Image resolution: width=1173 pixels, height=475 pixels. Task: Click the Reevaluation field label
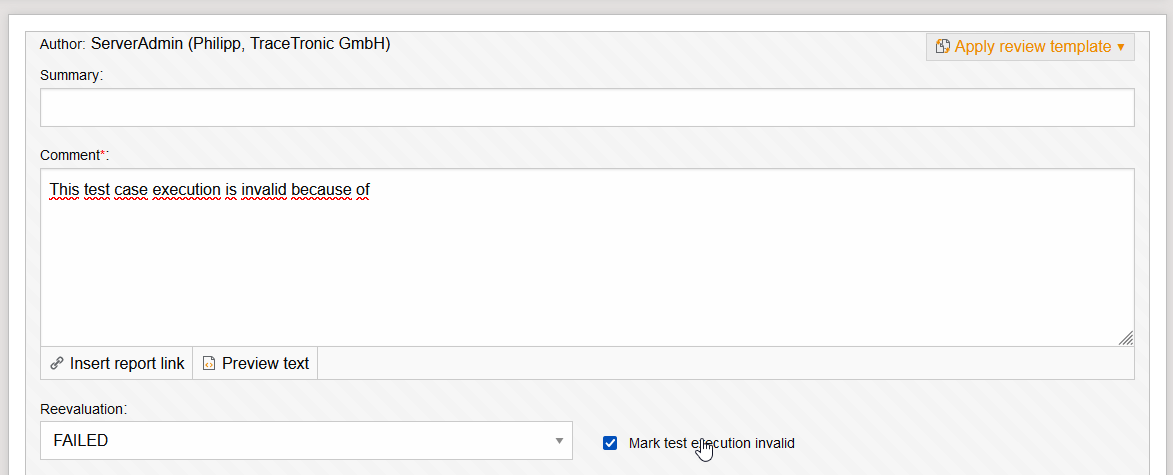pyautogui.click(x=84, y=409)
